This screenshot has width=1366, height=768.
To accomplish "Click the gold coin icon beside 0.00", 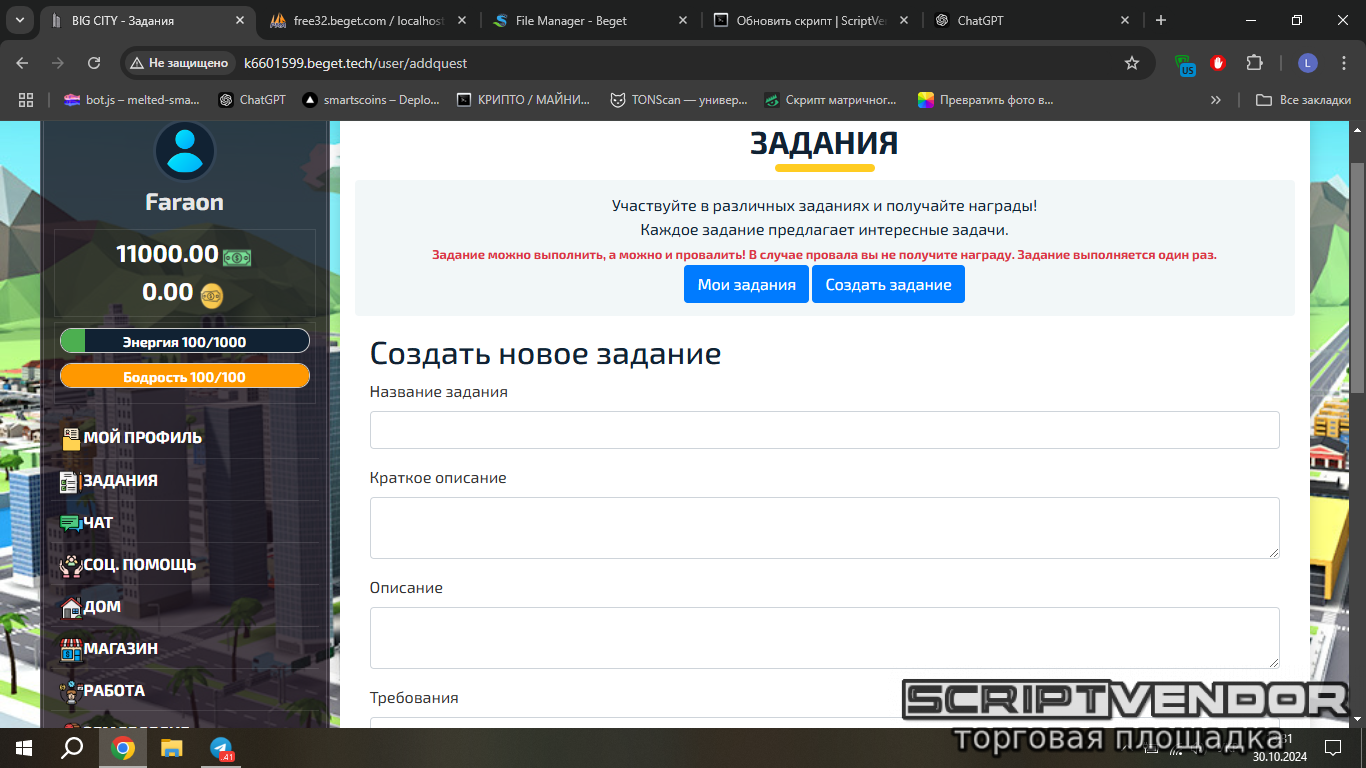I will coord(212,295).
